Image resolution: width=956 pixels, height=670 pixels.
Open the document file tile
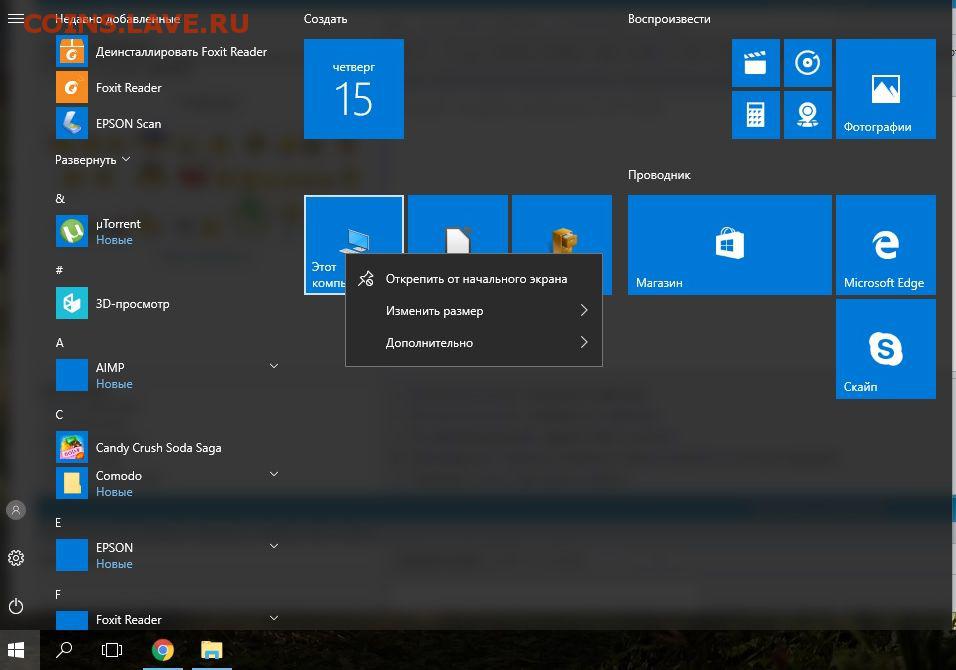pyautogui.click(x=458, y=224)
